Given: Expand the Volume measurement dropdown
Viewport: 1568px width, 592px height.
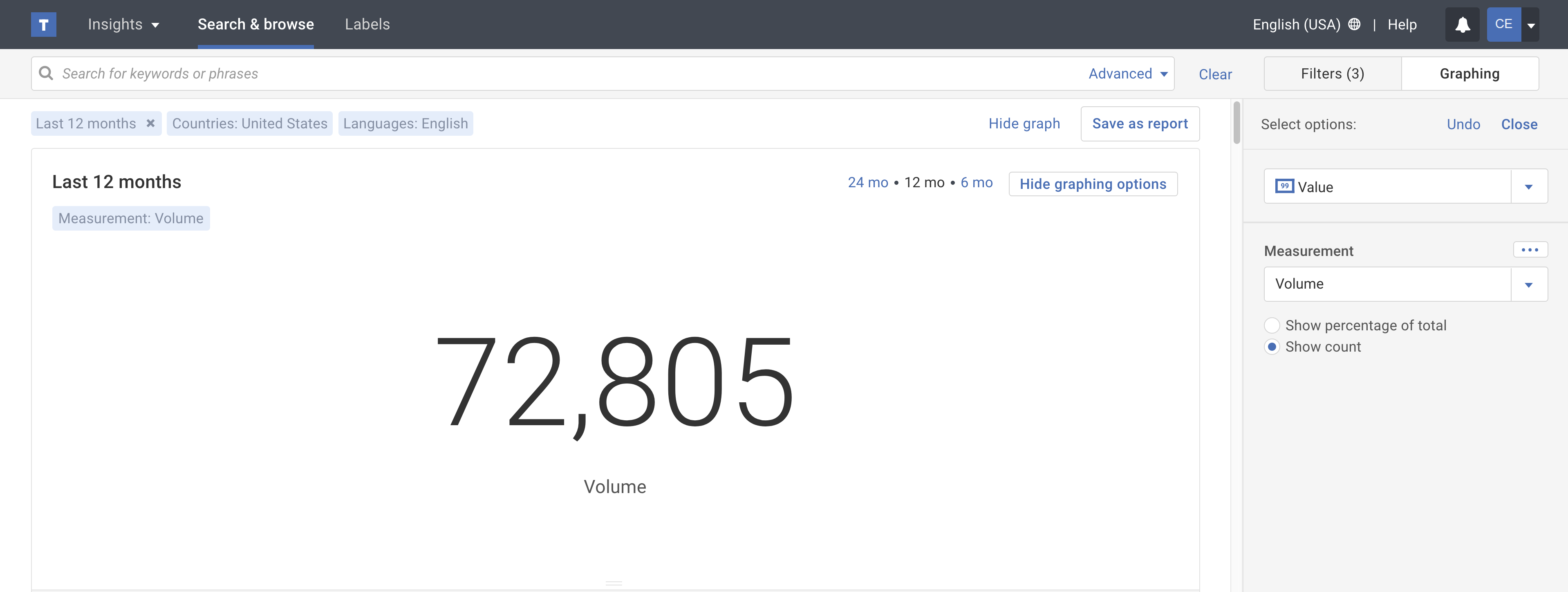Looking at the screenshot, I should pos(1528,285).
